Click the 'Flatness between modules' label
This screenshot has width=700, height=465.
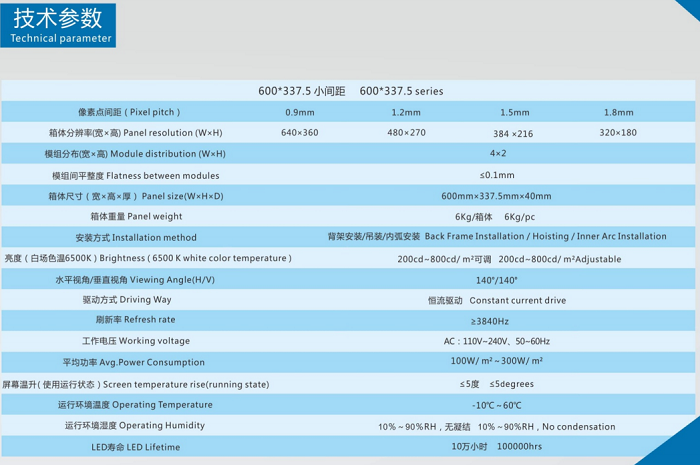[163, 176]
